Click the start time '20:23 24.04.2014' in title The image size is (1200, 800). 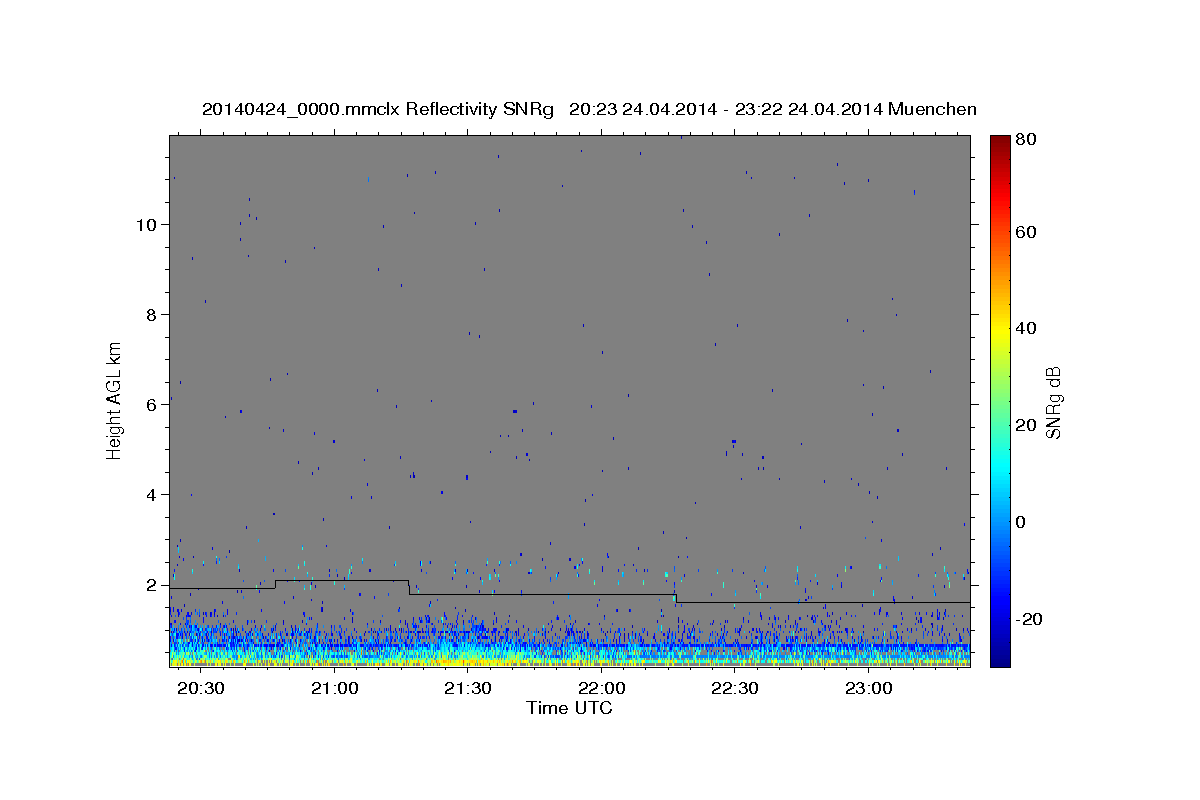click(x=643, y=109)
